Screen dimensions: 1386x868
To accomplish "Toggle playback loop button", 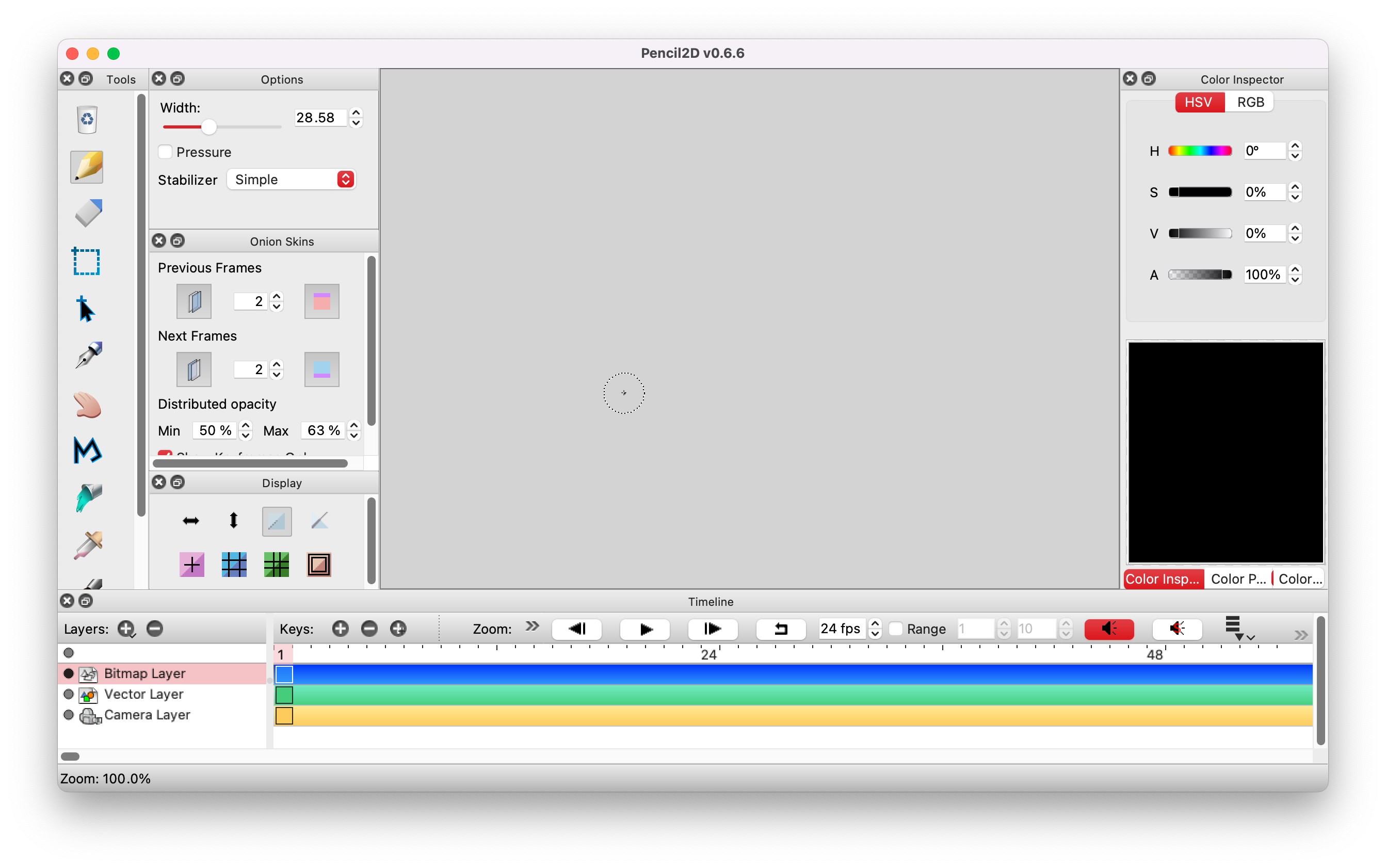I will click(x=781, y=629).
